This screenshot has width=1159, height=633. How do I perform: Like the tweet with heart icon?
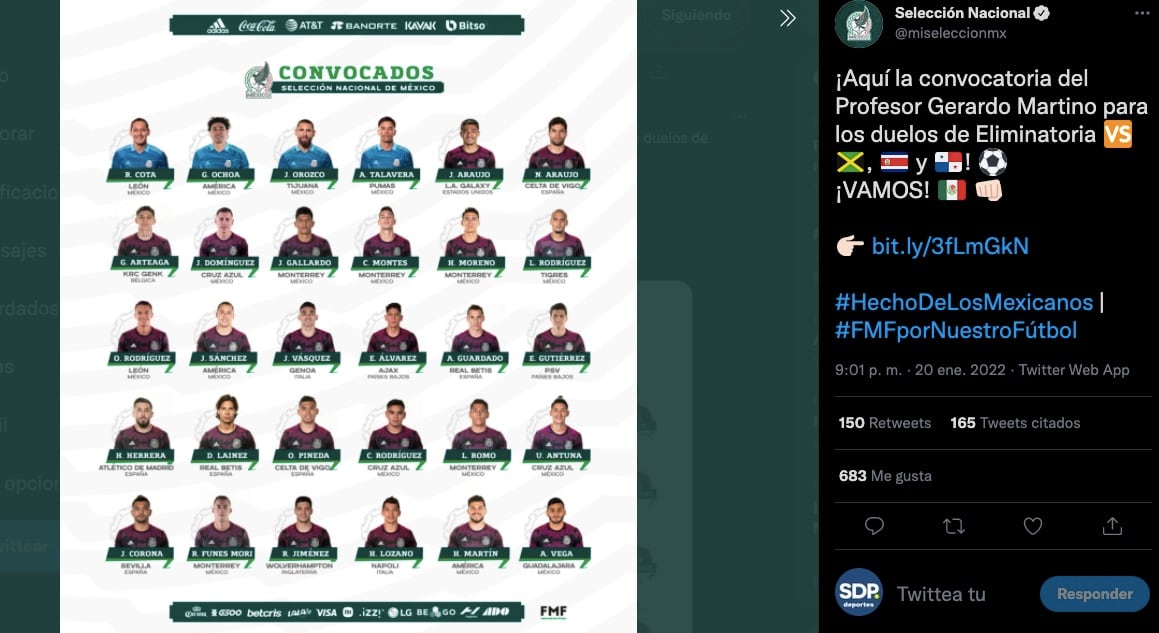pos(1033,526)
